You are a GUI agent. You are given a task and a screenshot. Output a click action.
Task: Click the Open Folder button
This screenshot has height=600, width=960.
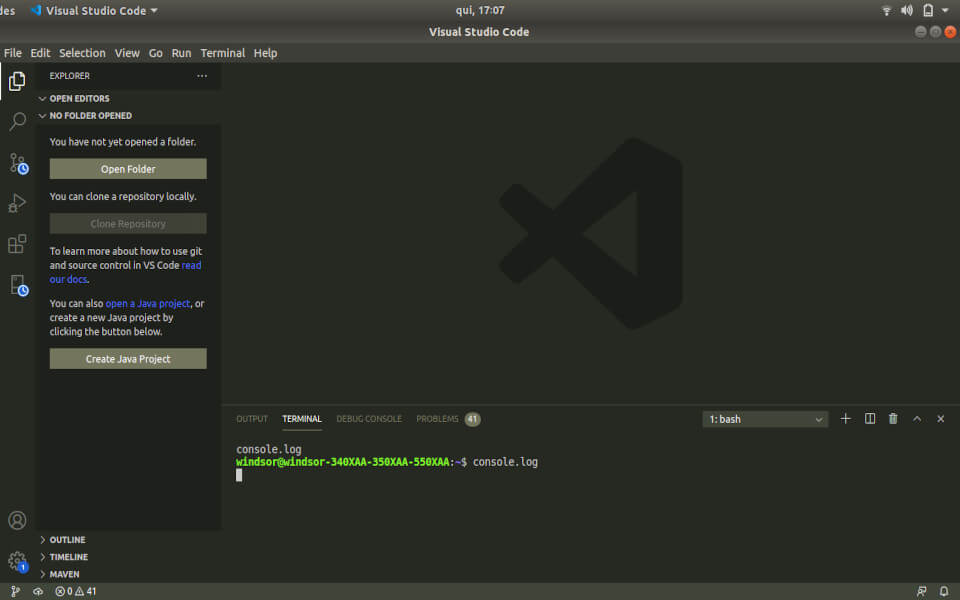[x=128, y=169]
